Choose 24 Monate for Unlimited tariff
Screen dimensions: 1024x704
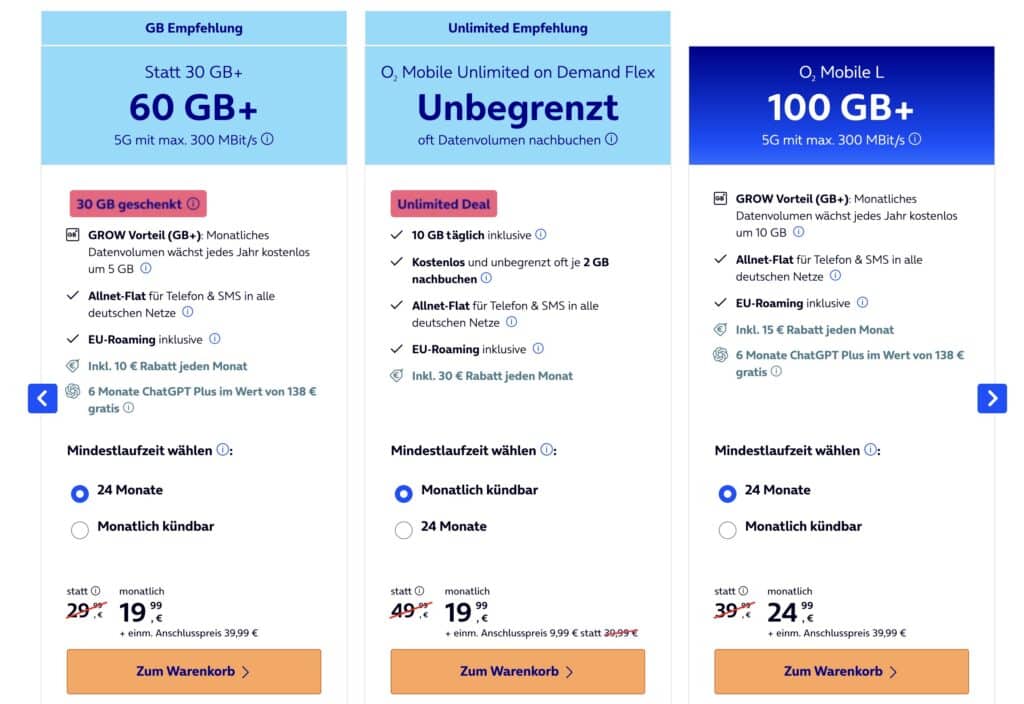404,529
